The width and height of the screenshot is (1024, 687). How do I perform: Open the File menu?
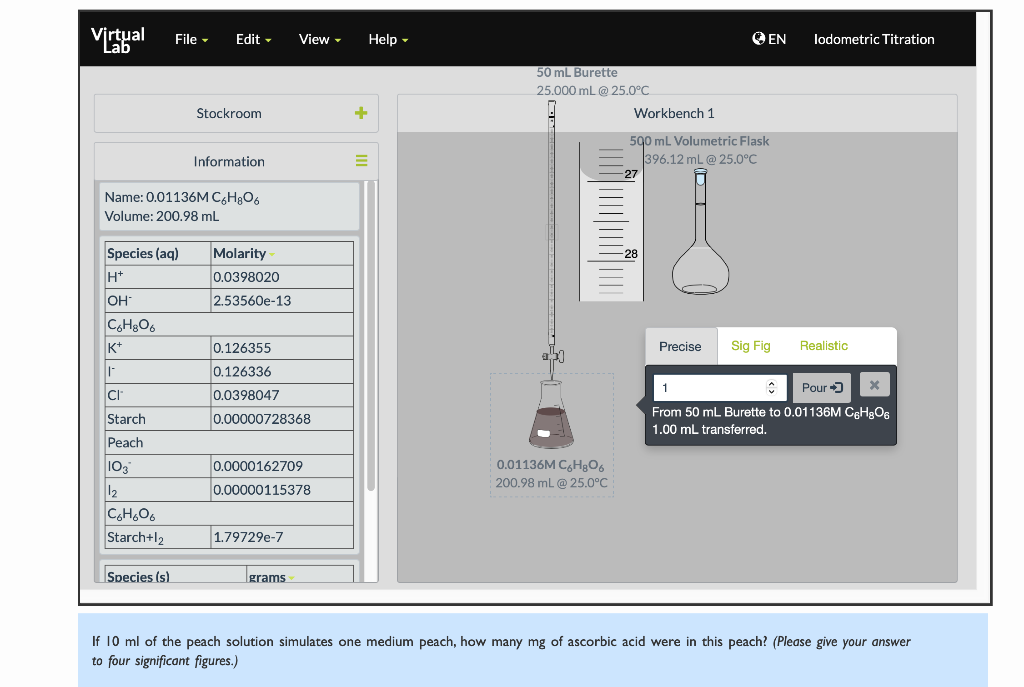tap(187, 40)
